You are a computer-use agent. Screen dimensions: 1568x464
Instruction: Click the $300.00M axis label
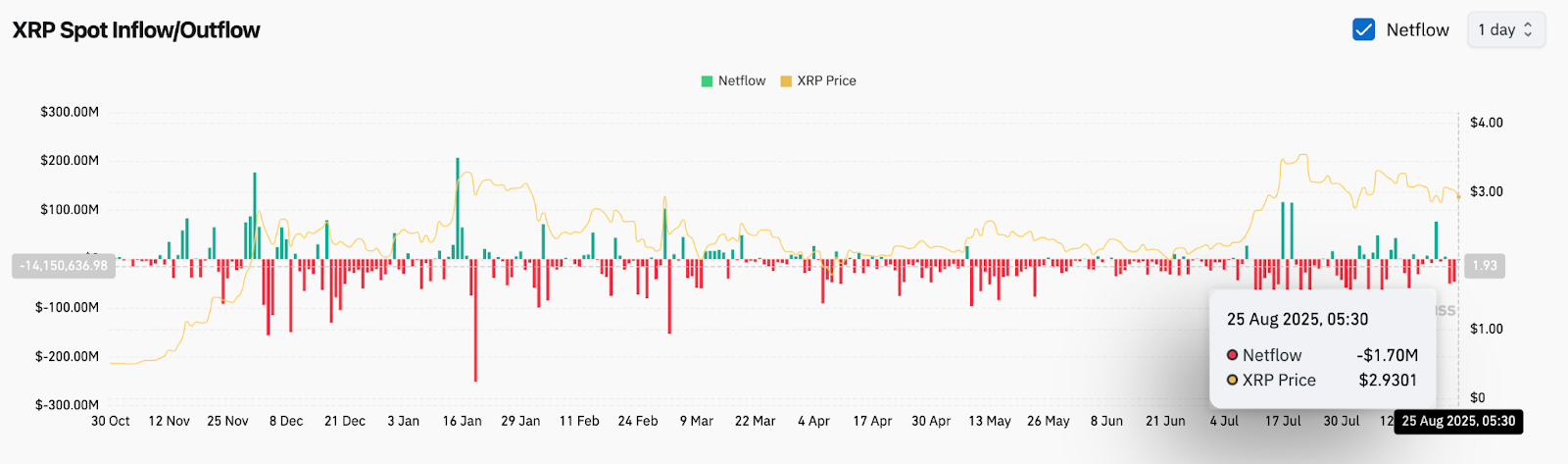tap(70, 112)
